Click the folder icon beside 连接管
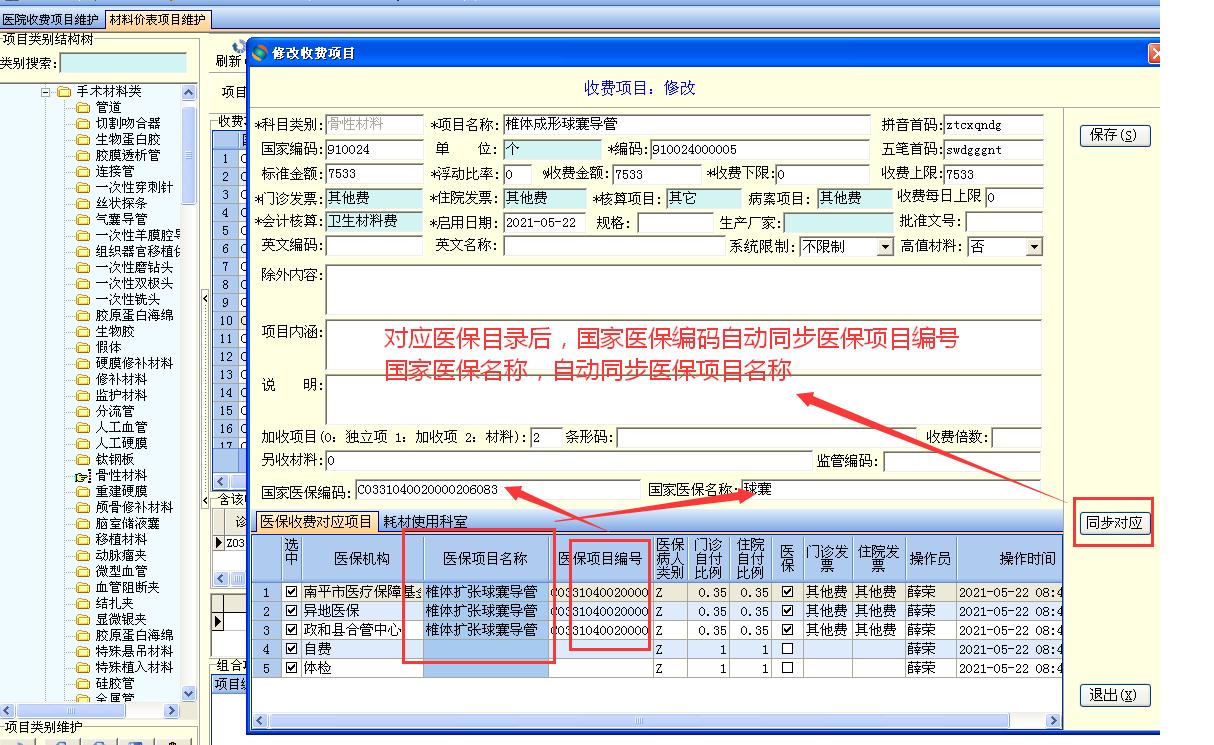 tap(83, 172)
